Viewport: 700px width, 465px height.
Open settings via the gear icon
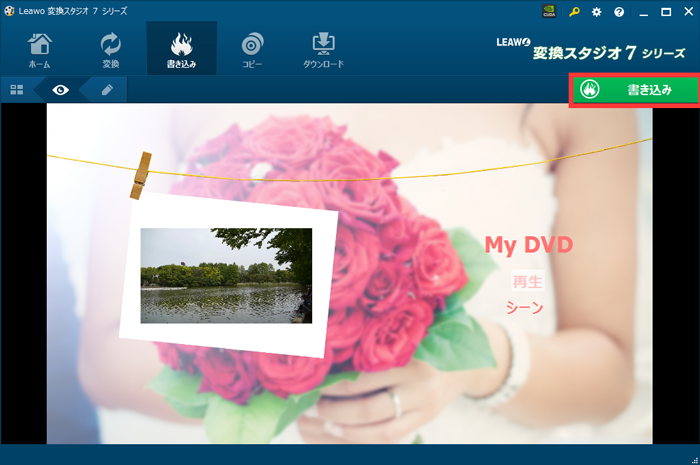596,12
